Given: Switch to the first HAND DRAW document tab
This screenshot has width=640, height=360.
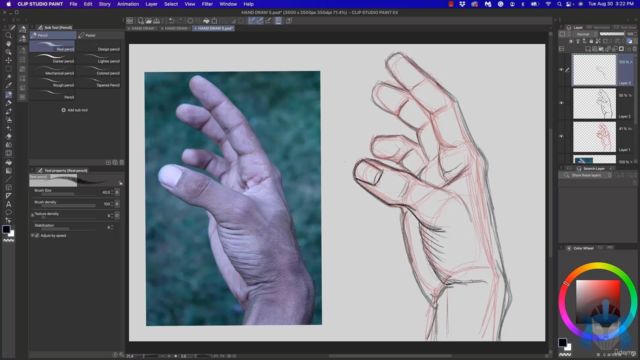Looking at the screenshot, I should 142,29.
